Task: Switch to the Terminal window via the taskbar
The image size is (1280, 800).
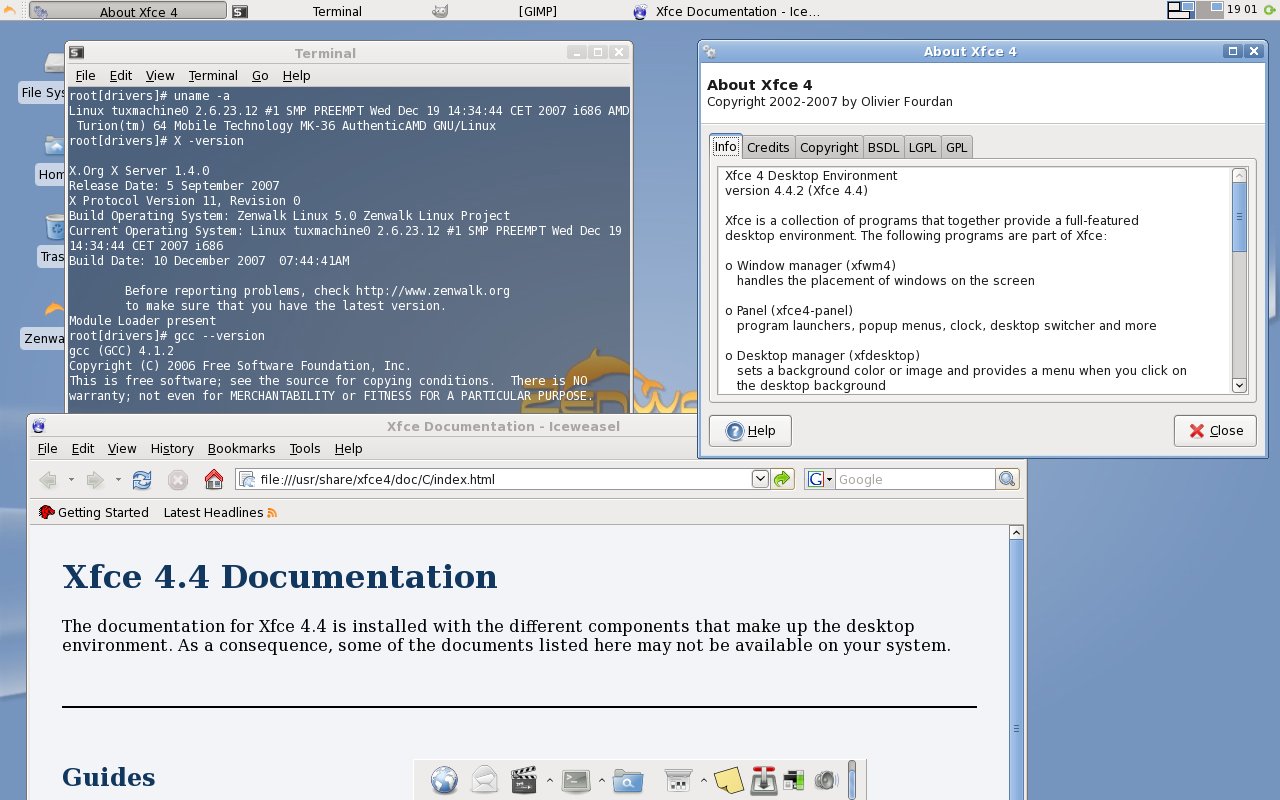Action: 327,11
